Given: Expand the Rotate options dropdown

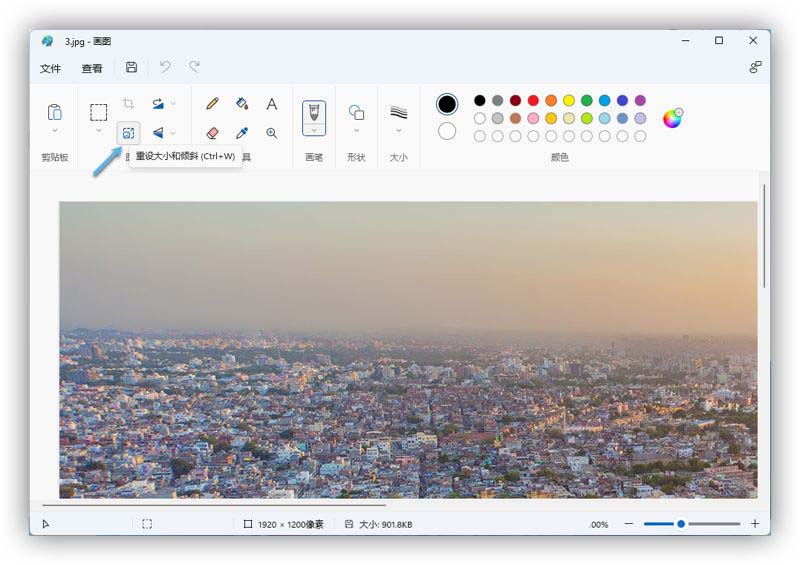Looking at the screenshot, I should [173, 103].
